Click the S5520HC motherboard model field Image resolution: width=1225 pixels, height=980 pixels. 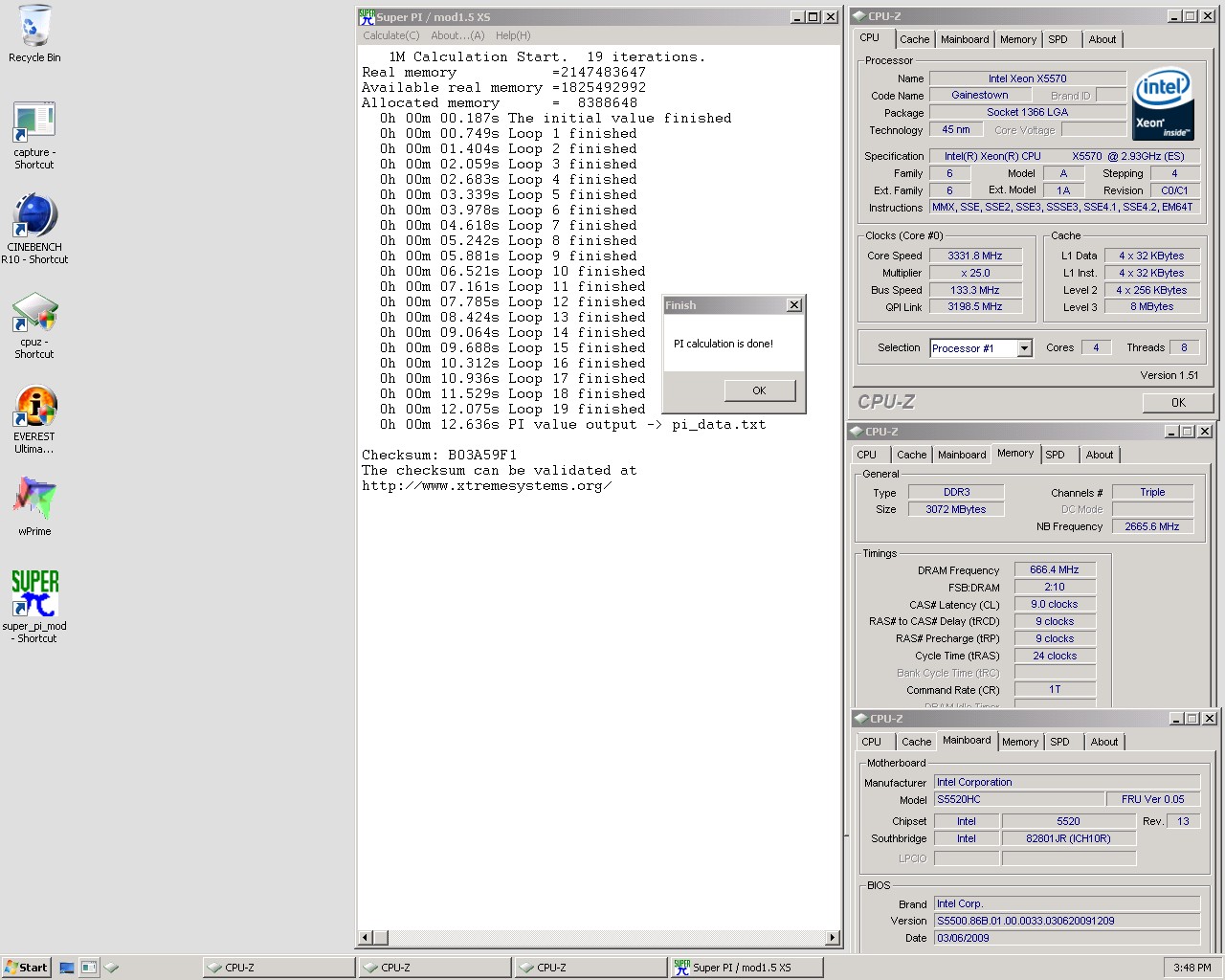point(1019,799)
